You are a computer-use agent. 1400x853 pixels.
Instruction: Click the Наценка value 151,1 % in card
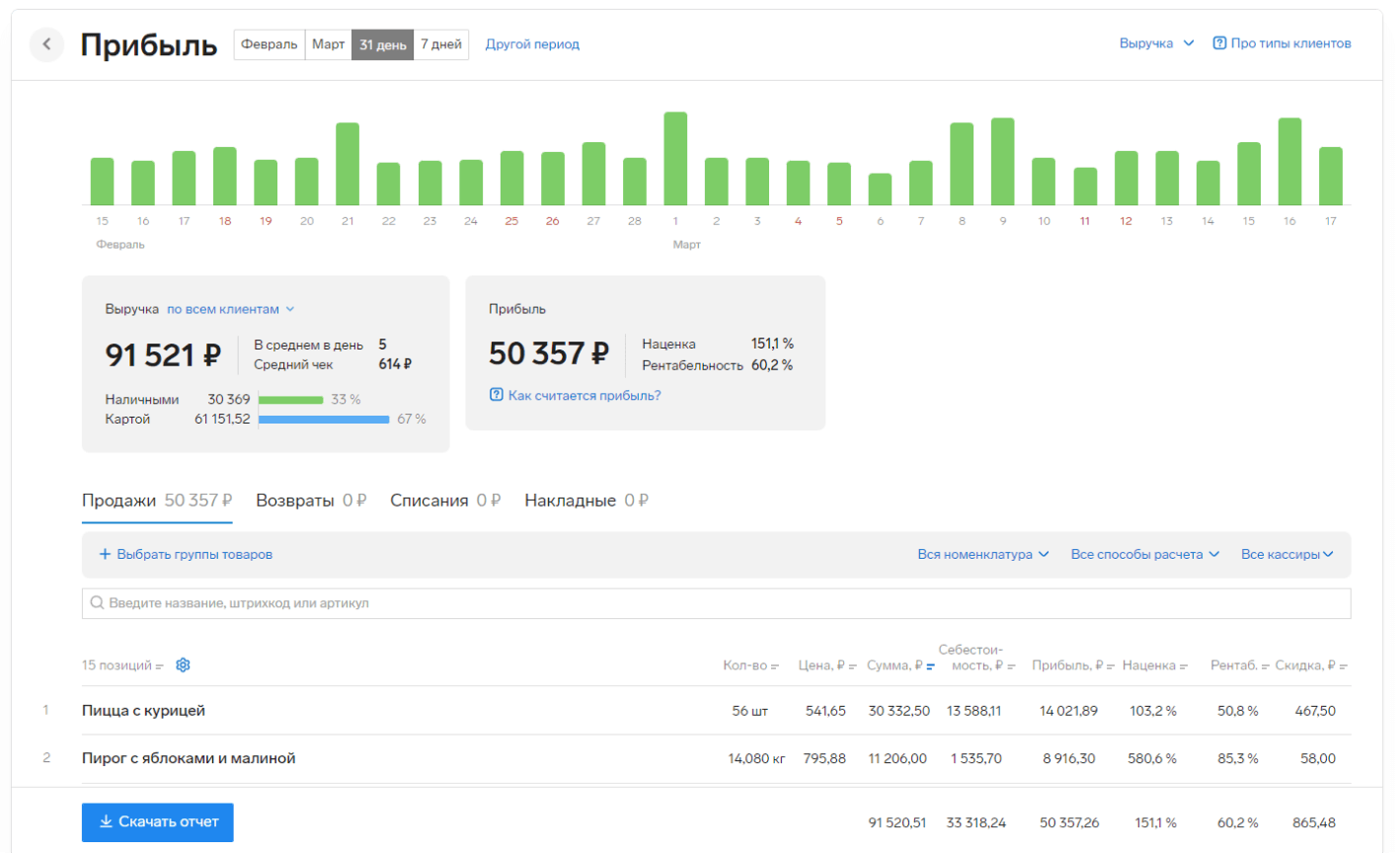coord(772,344)
